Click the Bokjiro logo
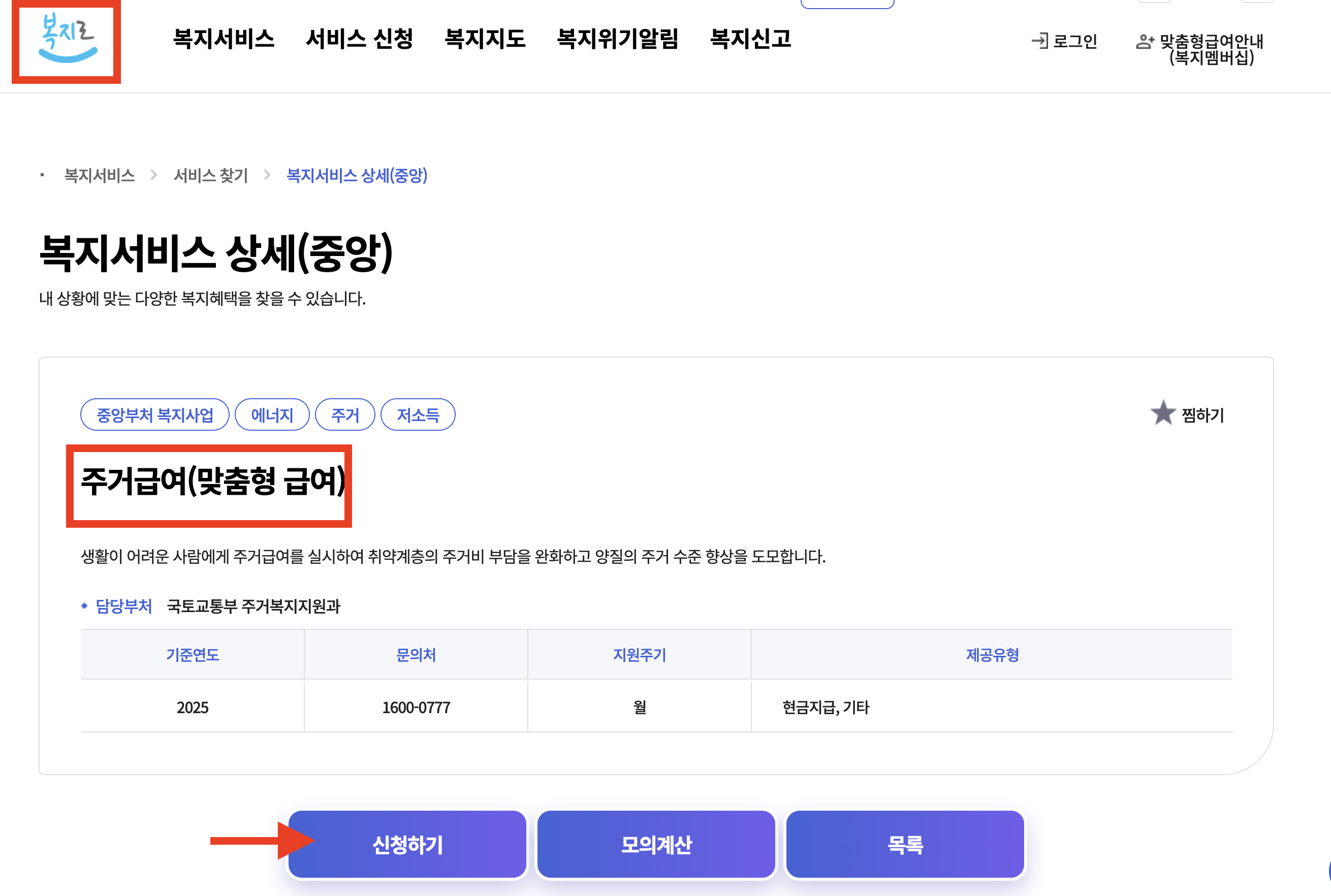The image size is (1331, 896). [68, 38]
